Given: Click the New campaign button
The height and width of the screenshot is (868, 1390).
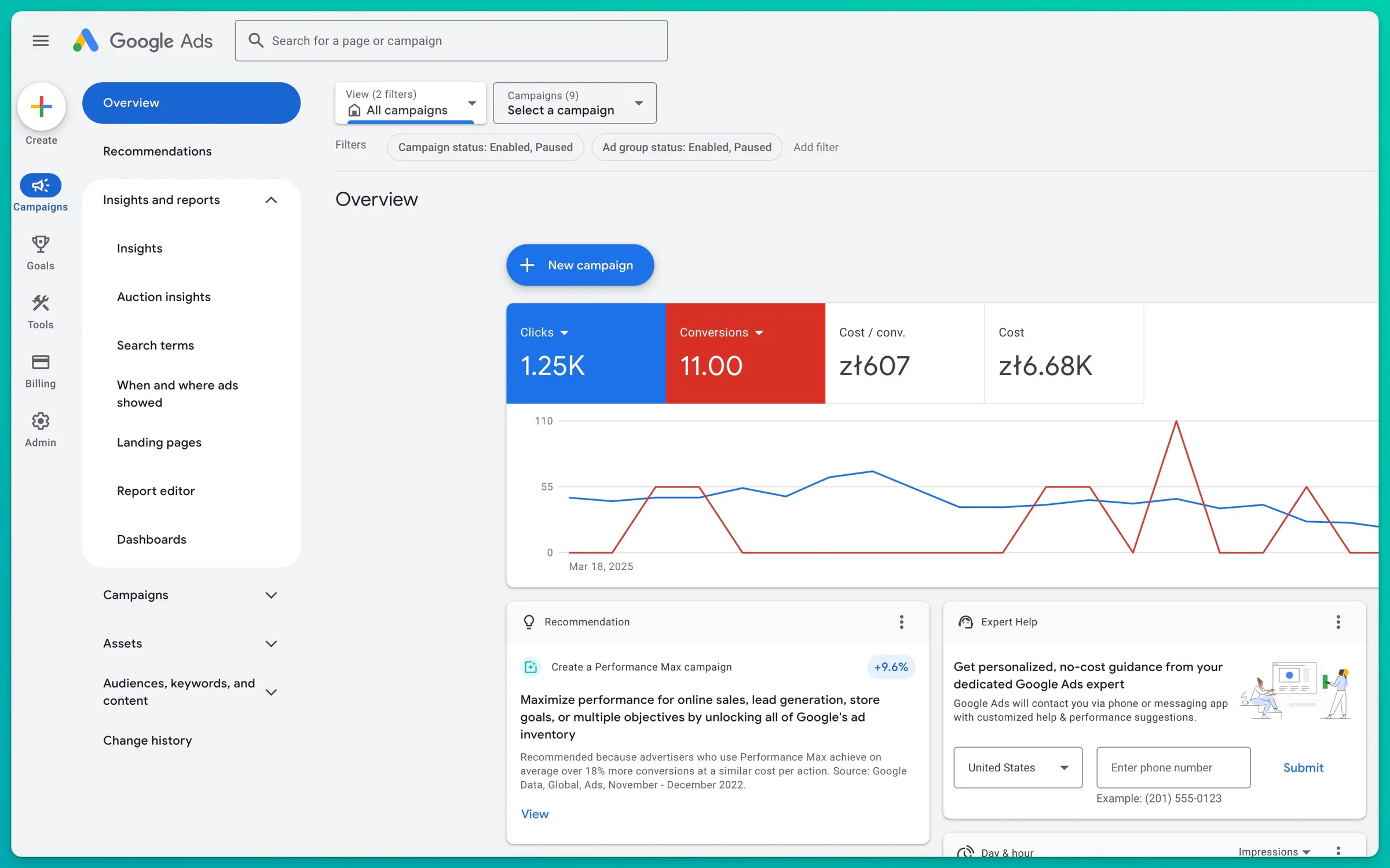Looking at the screenshot, I should [x=580, y=265].
